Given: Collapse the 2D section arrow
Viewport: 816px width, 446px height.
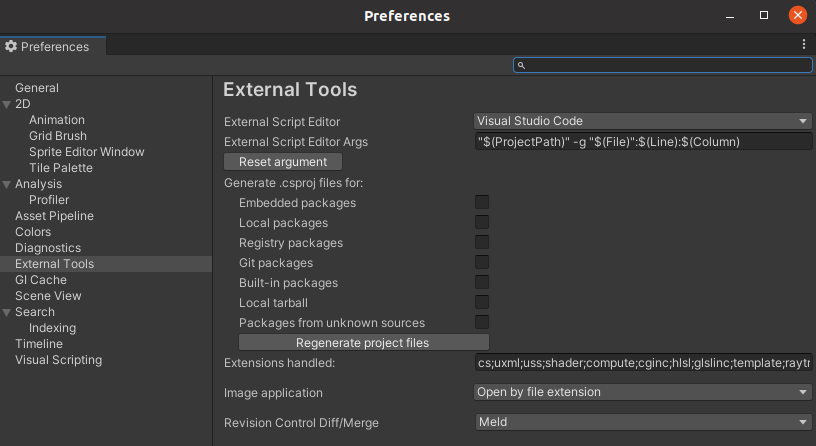Looking at the screenshot, I should (7, 104).
